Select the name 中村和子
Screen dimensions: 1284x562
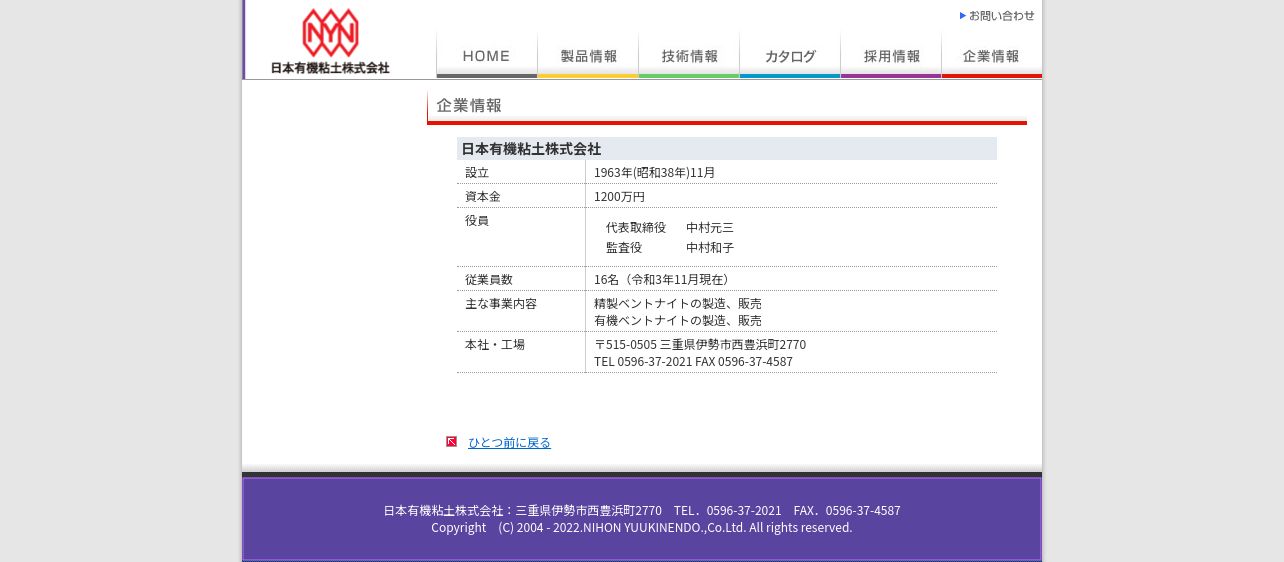coord(710,247)
